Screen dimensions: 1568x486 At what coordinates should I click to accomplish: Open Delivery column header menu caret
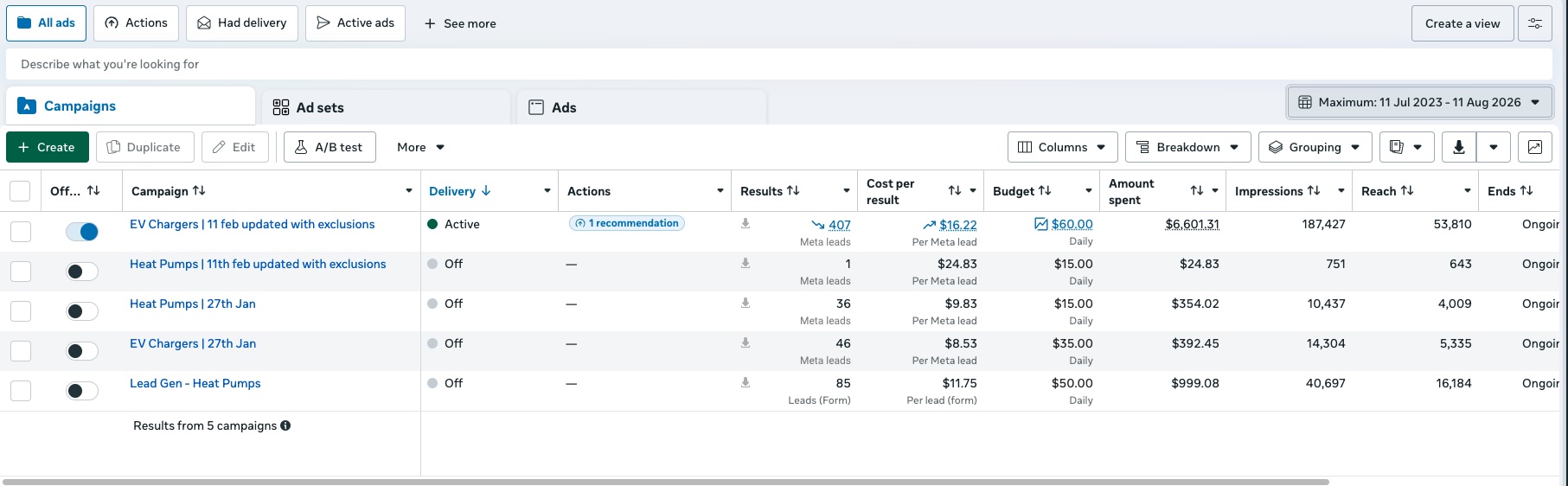point(547,191)
